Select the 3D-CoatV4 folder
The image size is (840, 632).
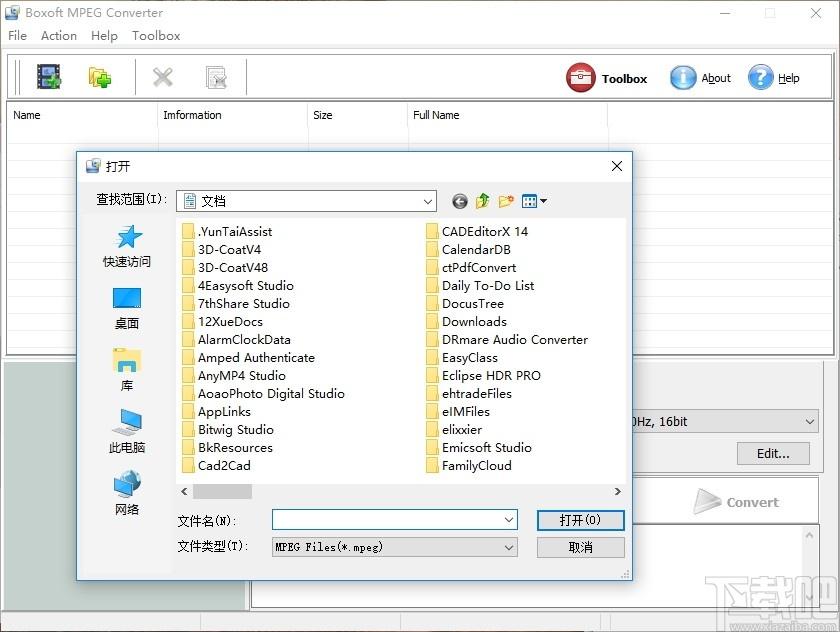pyautogui.click(x=221, y=250)
